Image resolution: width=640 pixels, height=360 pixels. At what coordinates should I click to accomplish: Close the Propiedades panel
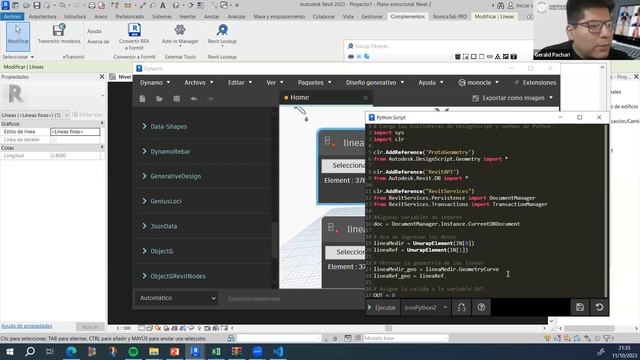102,77
